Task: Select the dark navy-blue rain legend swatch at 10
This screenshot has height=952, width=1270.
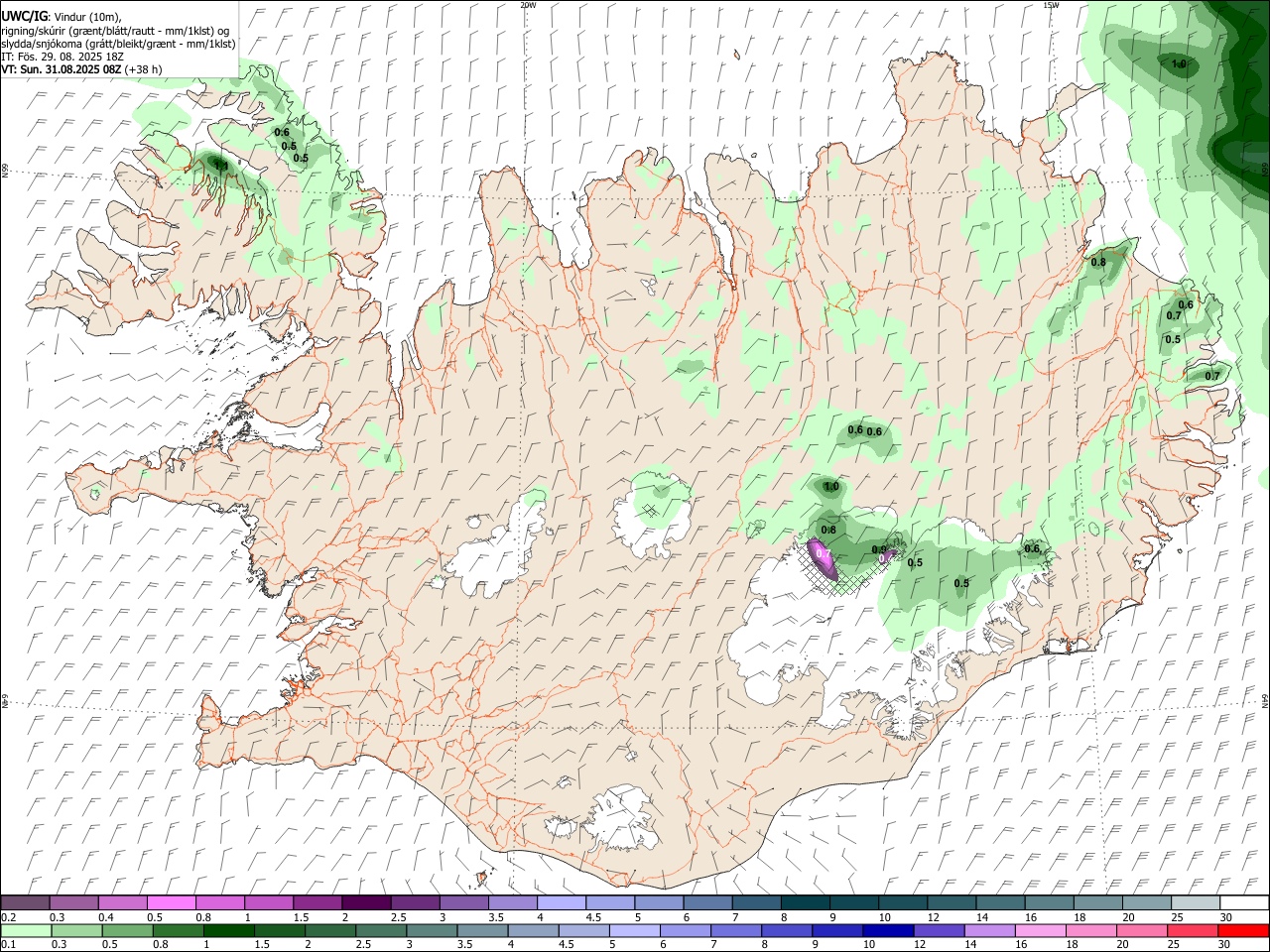Action: click(887, 930)
